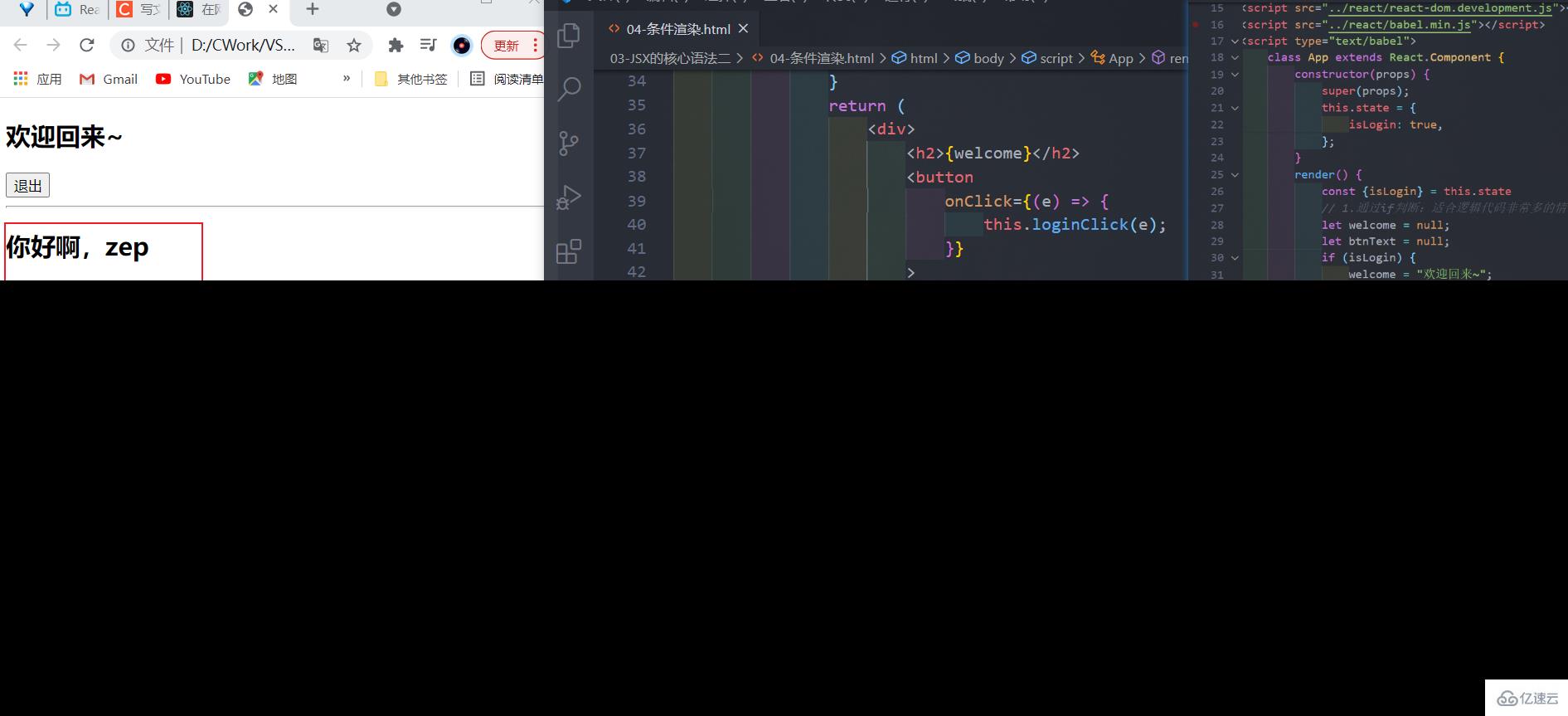1568x716 pixels.
Task: Click the red 更新 update button
Action: [507, 46]
